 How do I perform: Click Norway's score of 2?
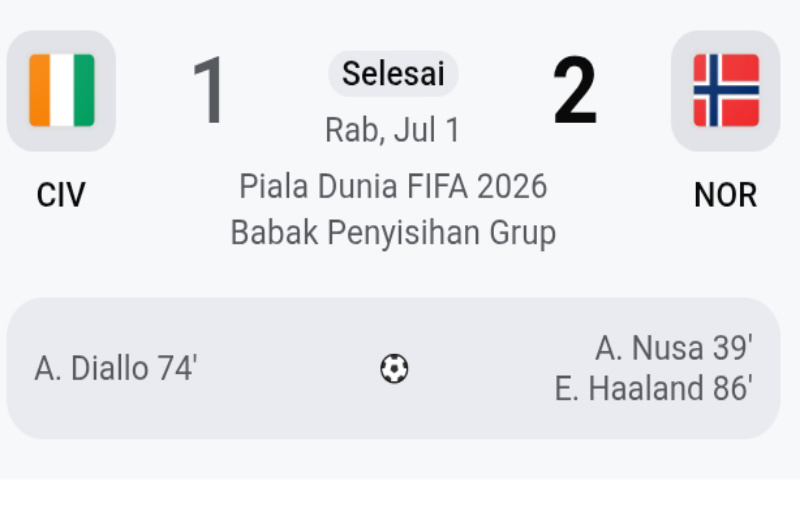(x=575, y=90)
